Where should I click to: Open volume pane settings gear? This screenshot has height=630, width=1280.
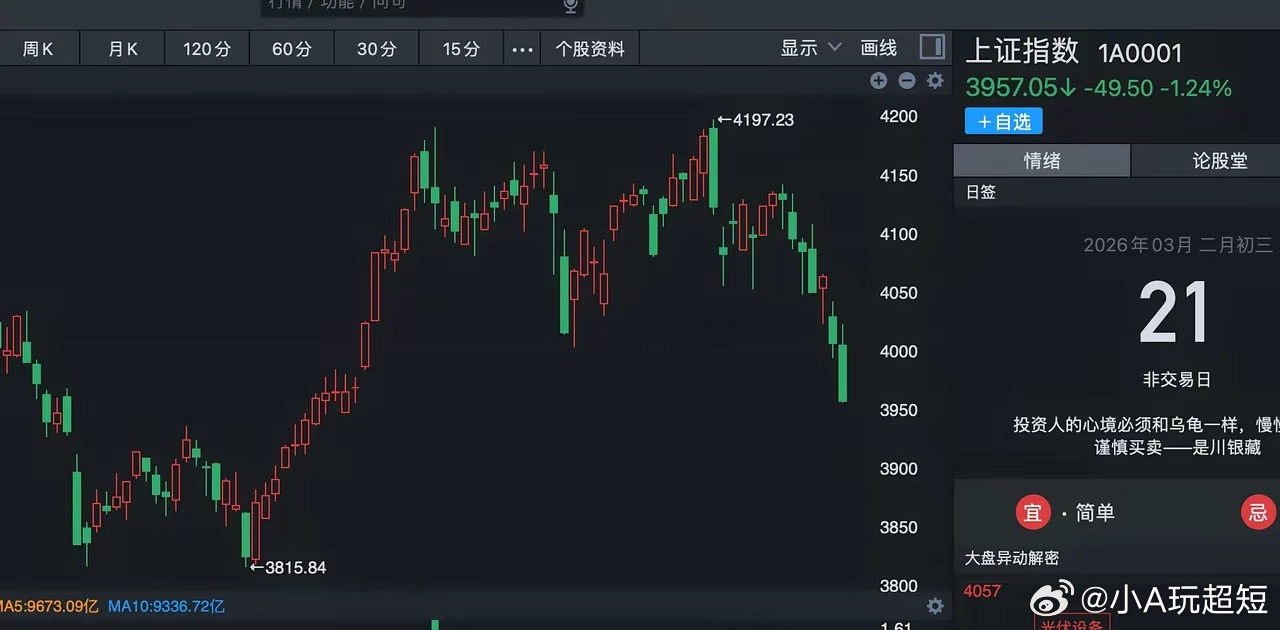pos(935,607)
